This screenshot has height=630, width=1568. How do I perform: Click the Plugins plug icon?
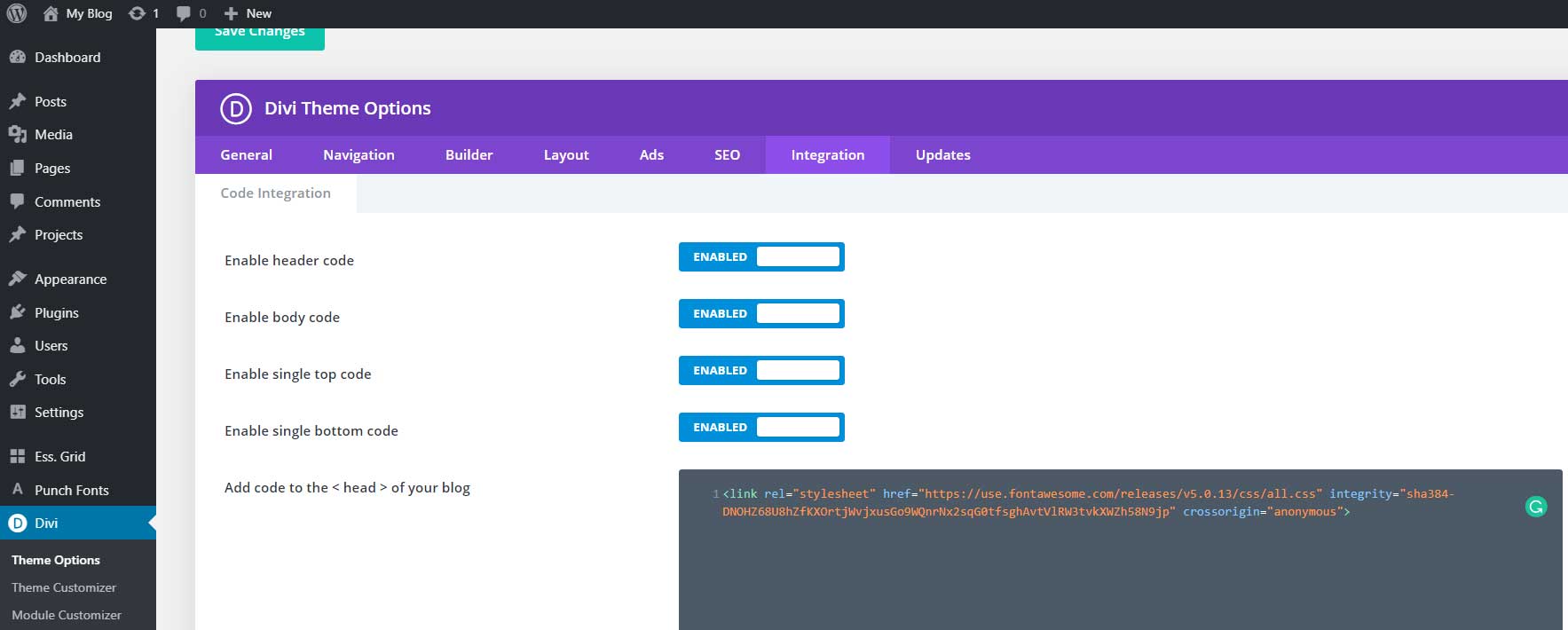tap(18, 312)
